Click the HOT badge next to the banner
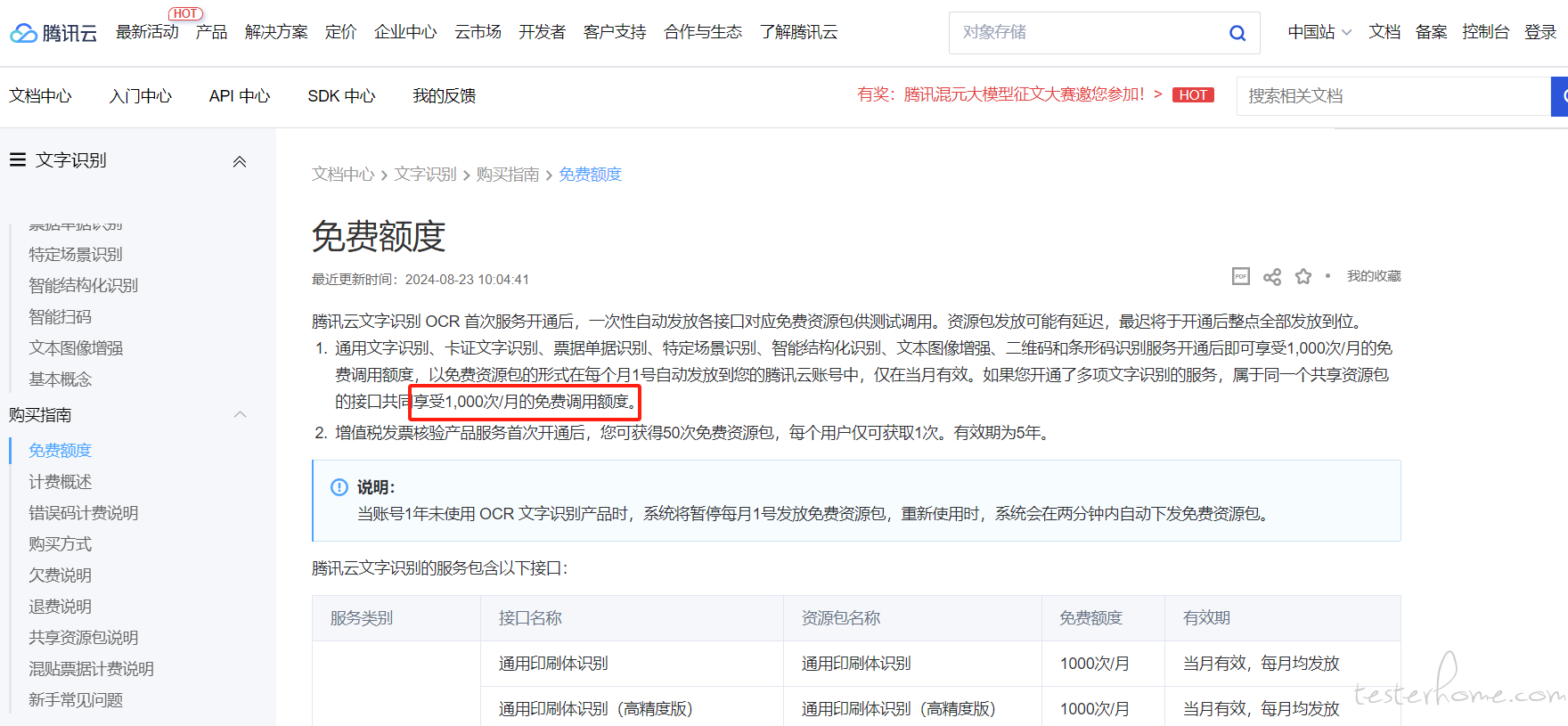This screenshot has width=1568, height=726. point(1193,94)
